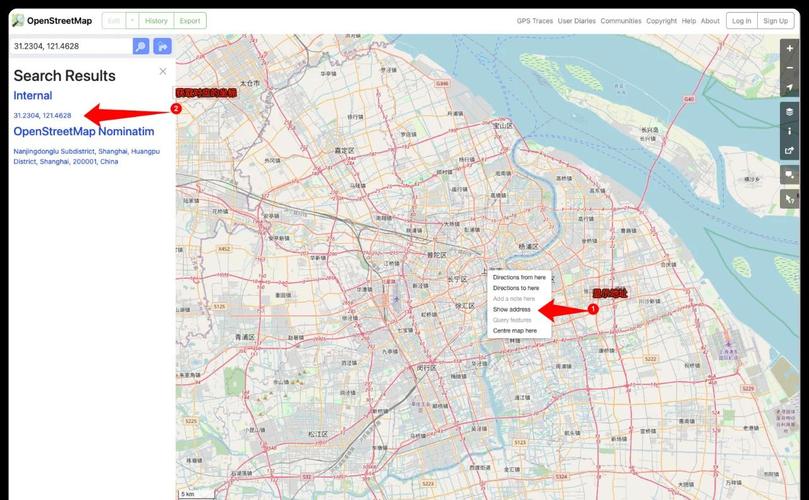
Task: Open the map Layers panel
Action: tap(790, 112)
